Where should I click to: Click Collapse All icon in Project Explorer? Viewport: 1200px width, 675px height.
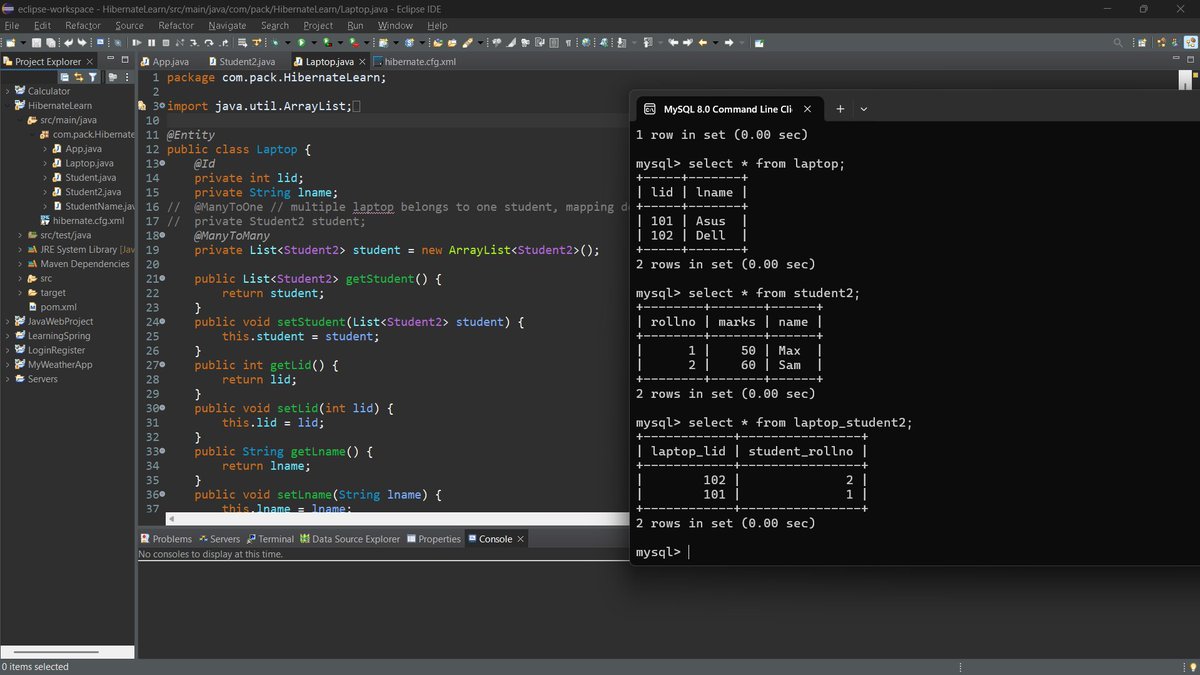pos(65,77)
